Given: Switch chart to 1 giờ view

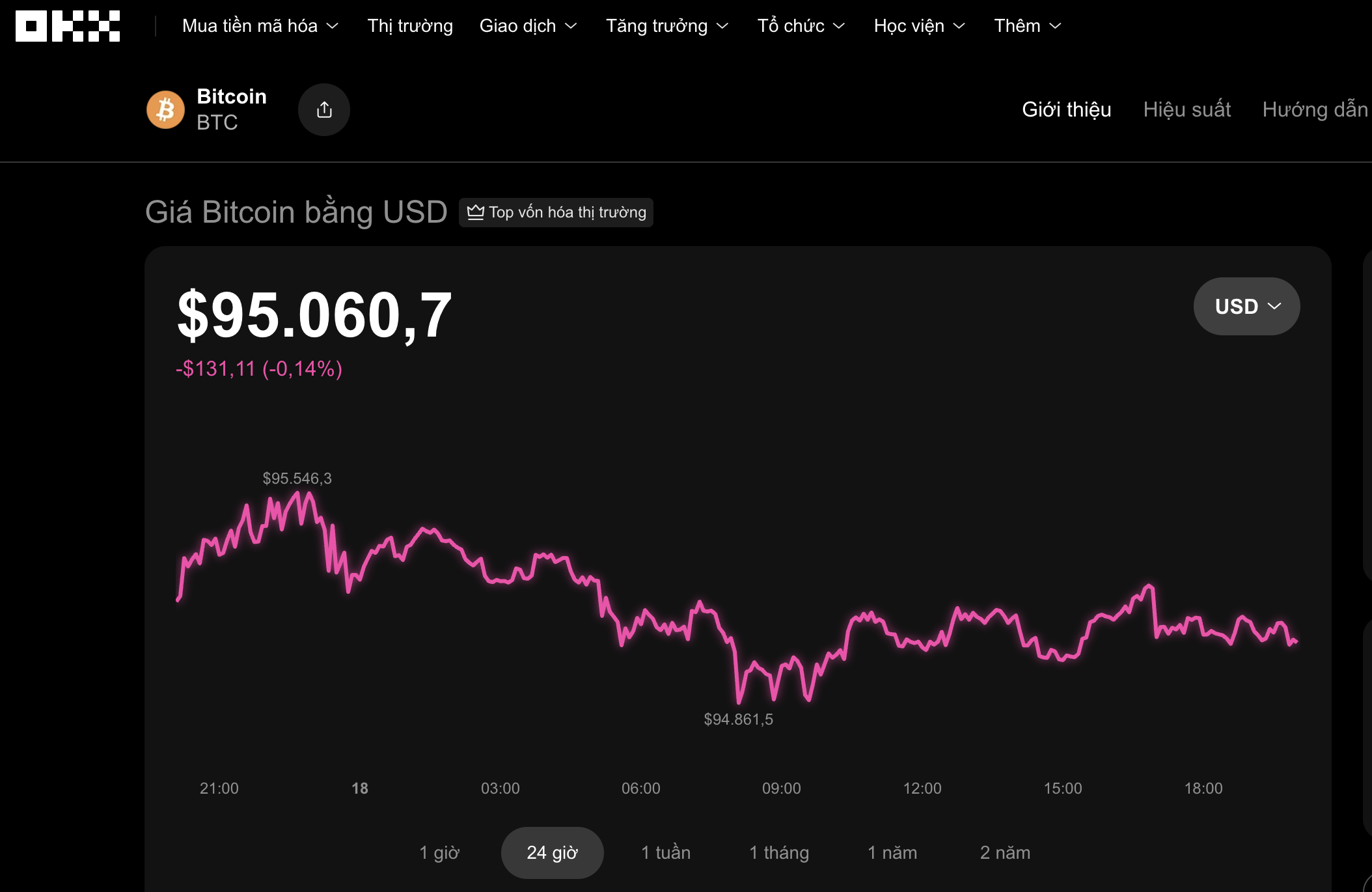Looking at the screenshot, I should 440,852.
